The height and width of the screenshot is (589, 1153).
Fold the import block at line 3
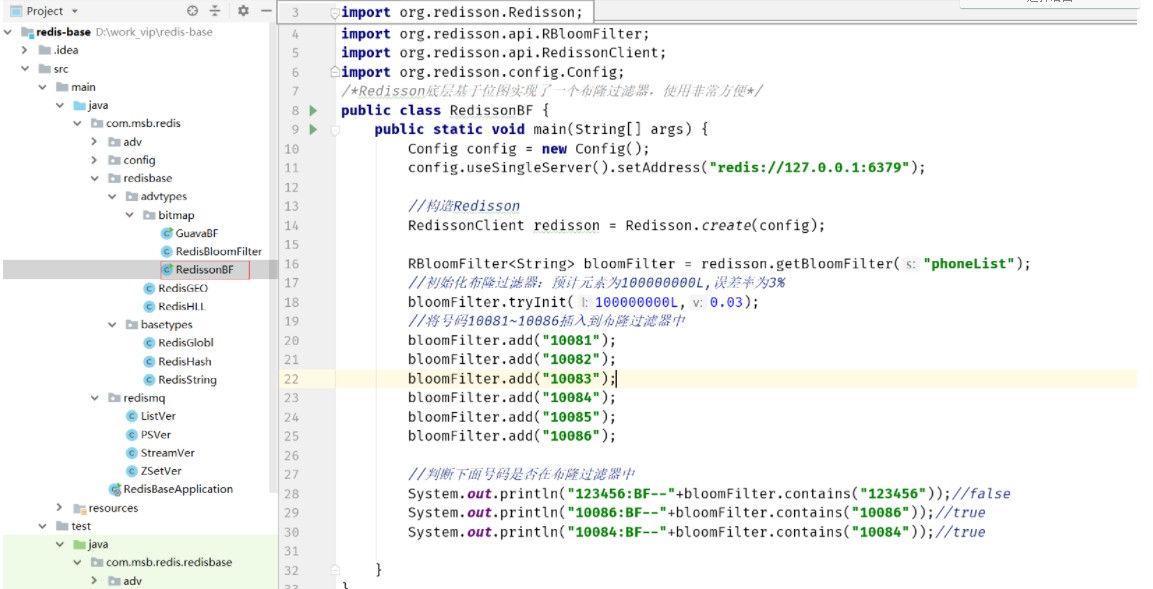335,13
